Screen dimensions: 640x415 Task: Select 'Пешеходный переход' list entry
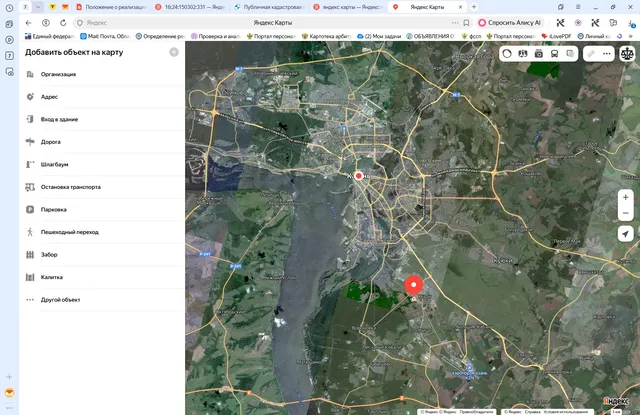[x=102, y=232]
